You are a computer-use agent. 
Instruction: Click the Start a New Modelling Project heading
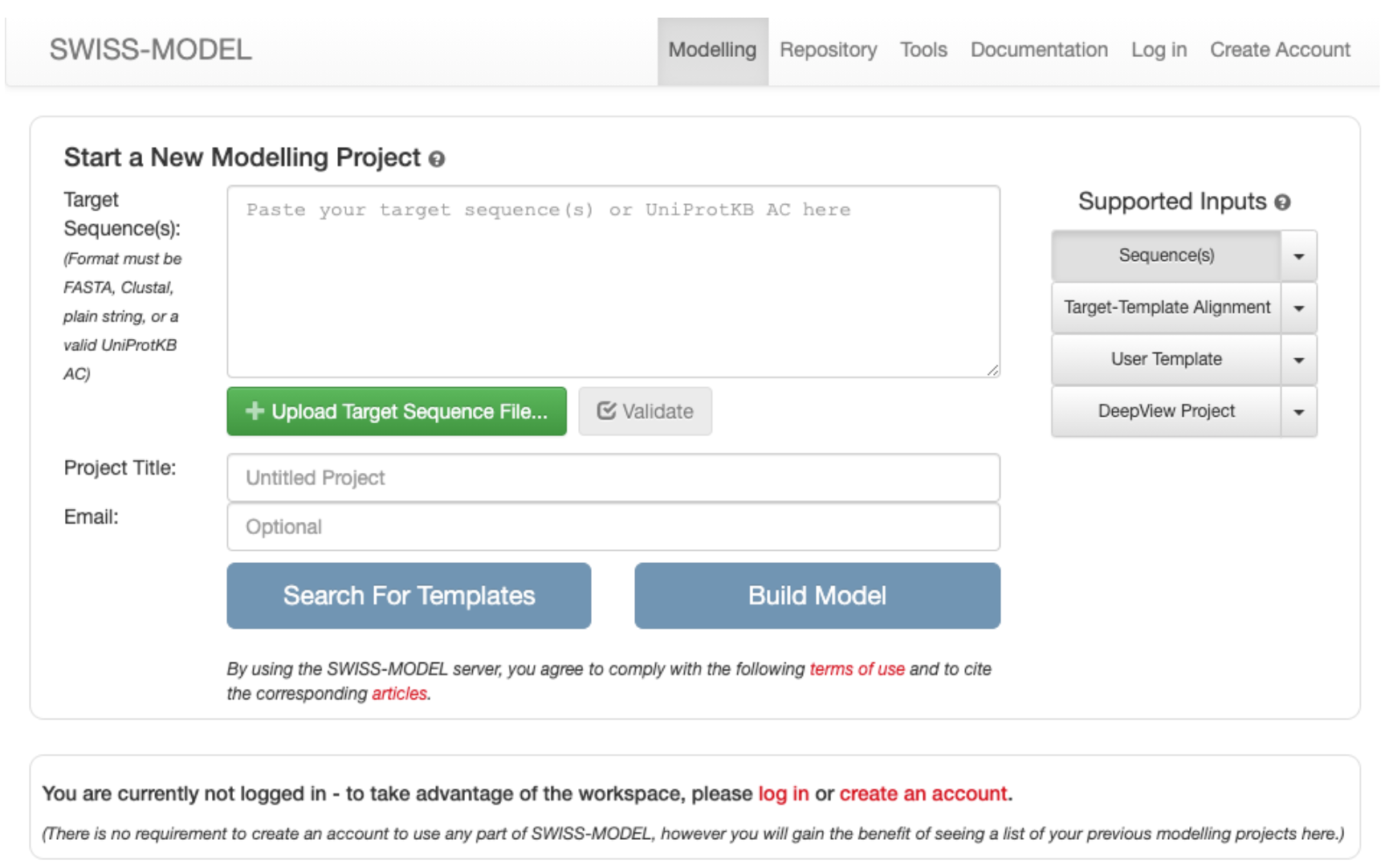(242, 158)
